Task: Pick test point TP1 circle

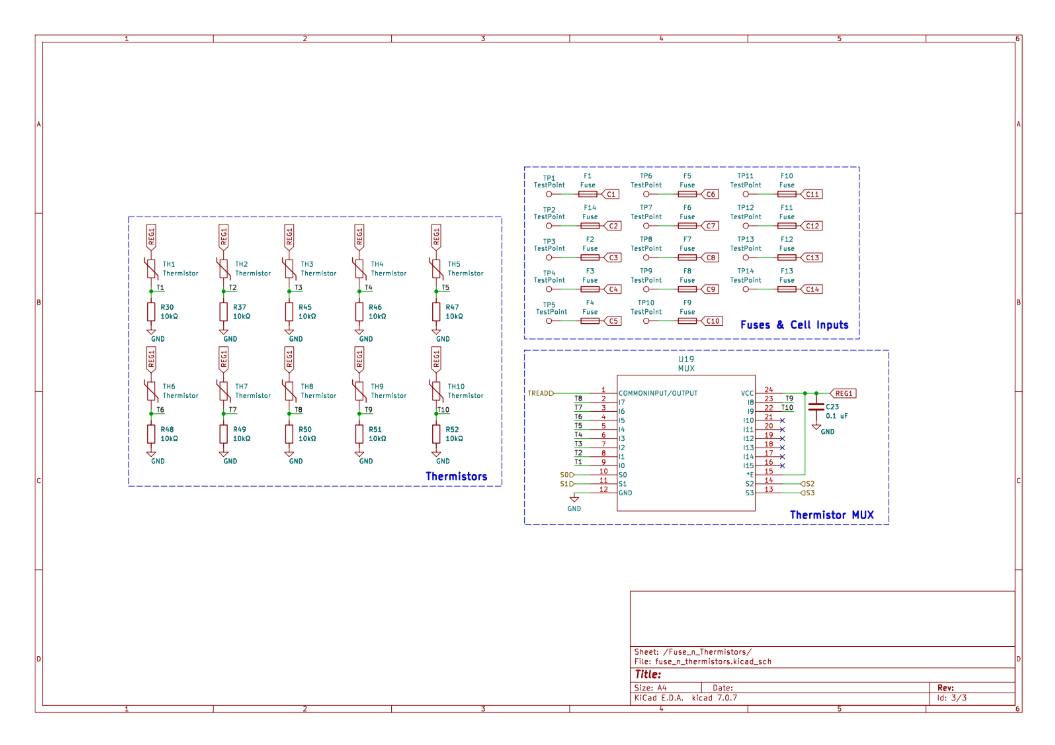Action: pos(549,194)
